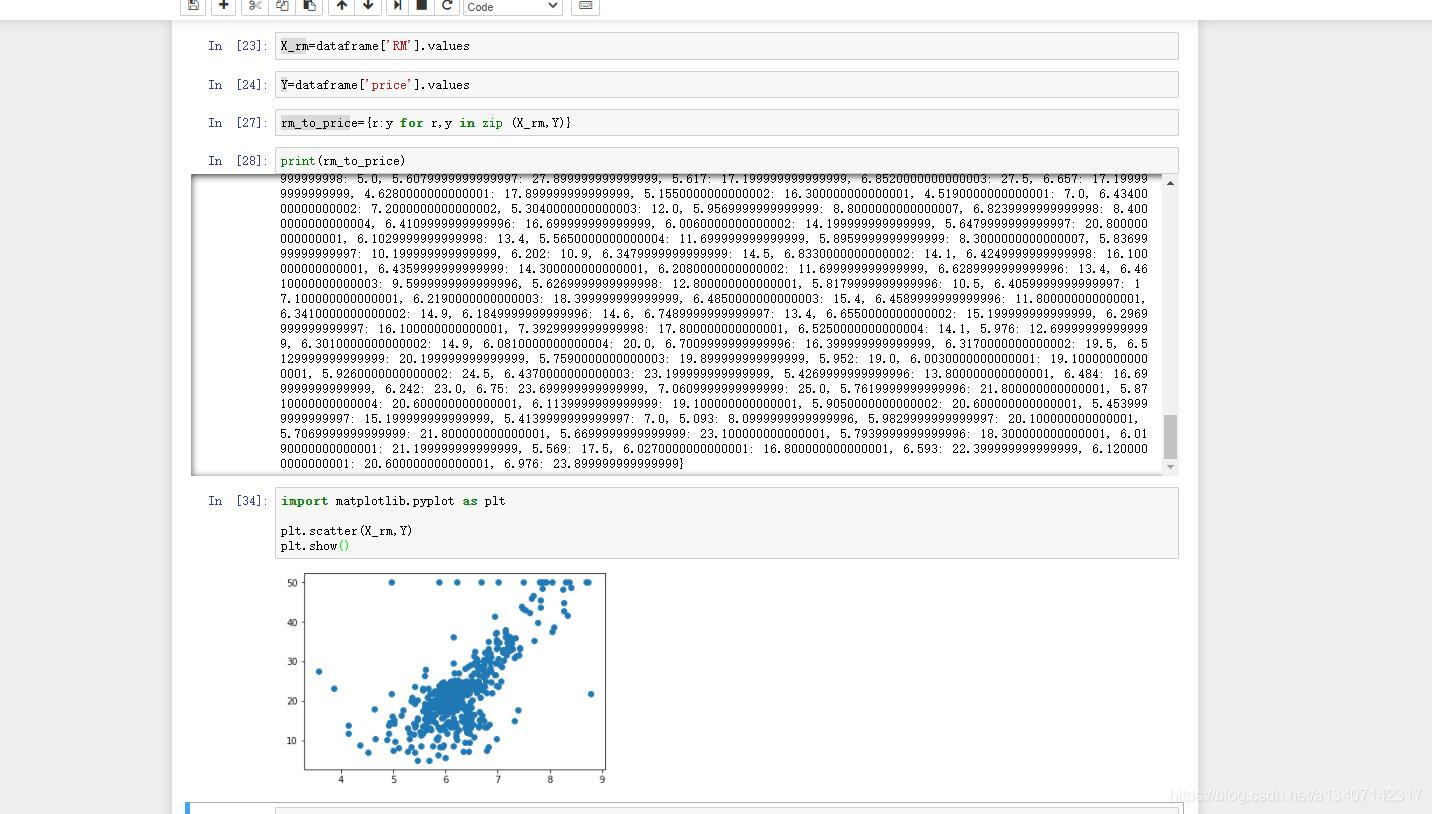Screen dimensions: 1432x814
Task: Click the In [24]: cell prompt
Action: [237, 85]
